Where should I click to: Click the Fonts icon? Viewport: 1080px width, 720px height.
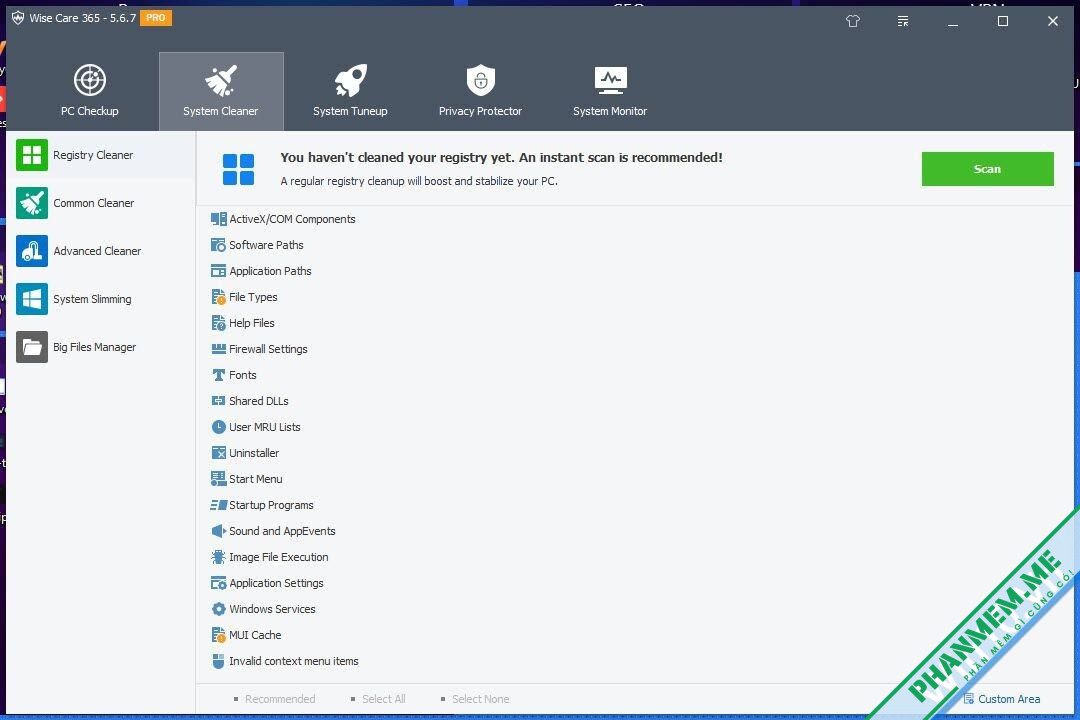click(x=218, y=375)
